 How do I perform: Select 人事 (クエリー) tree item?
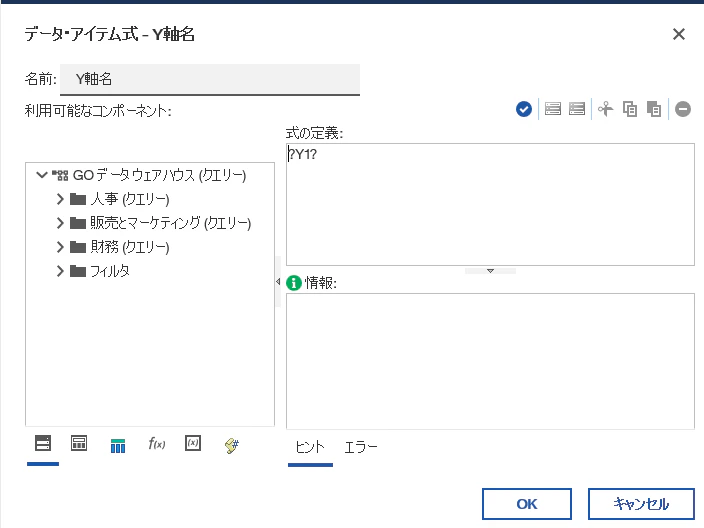click(130, 199)
